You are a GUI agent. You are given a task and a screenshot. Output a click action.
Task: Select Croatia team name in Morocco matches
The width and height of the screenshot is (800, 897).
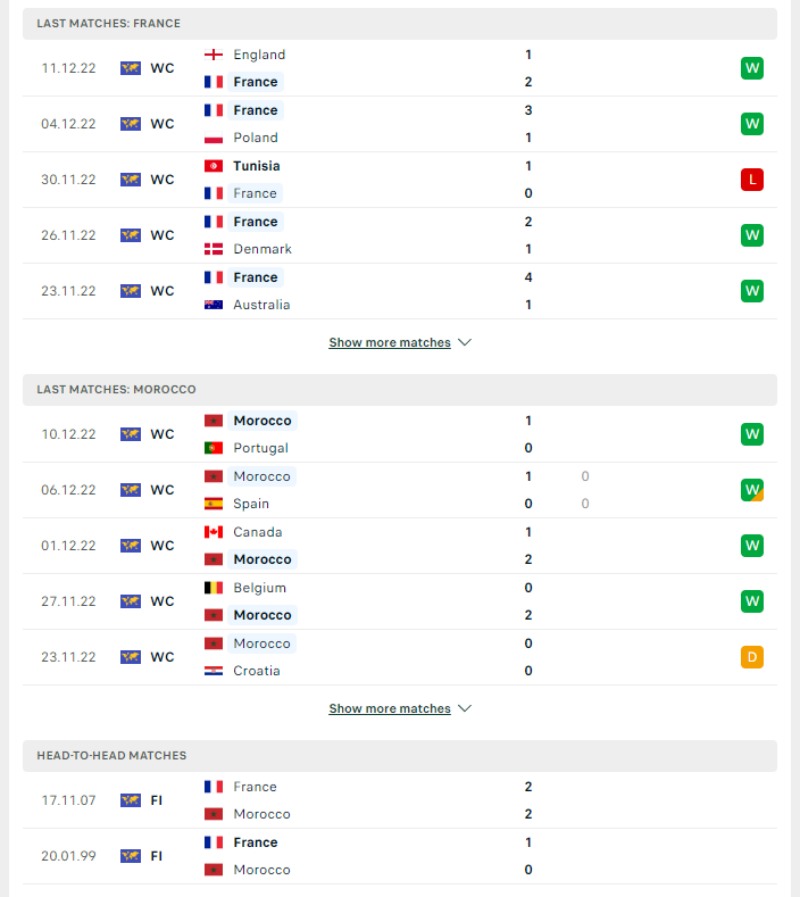coord(256,670)
